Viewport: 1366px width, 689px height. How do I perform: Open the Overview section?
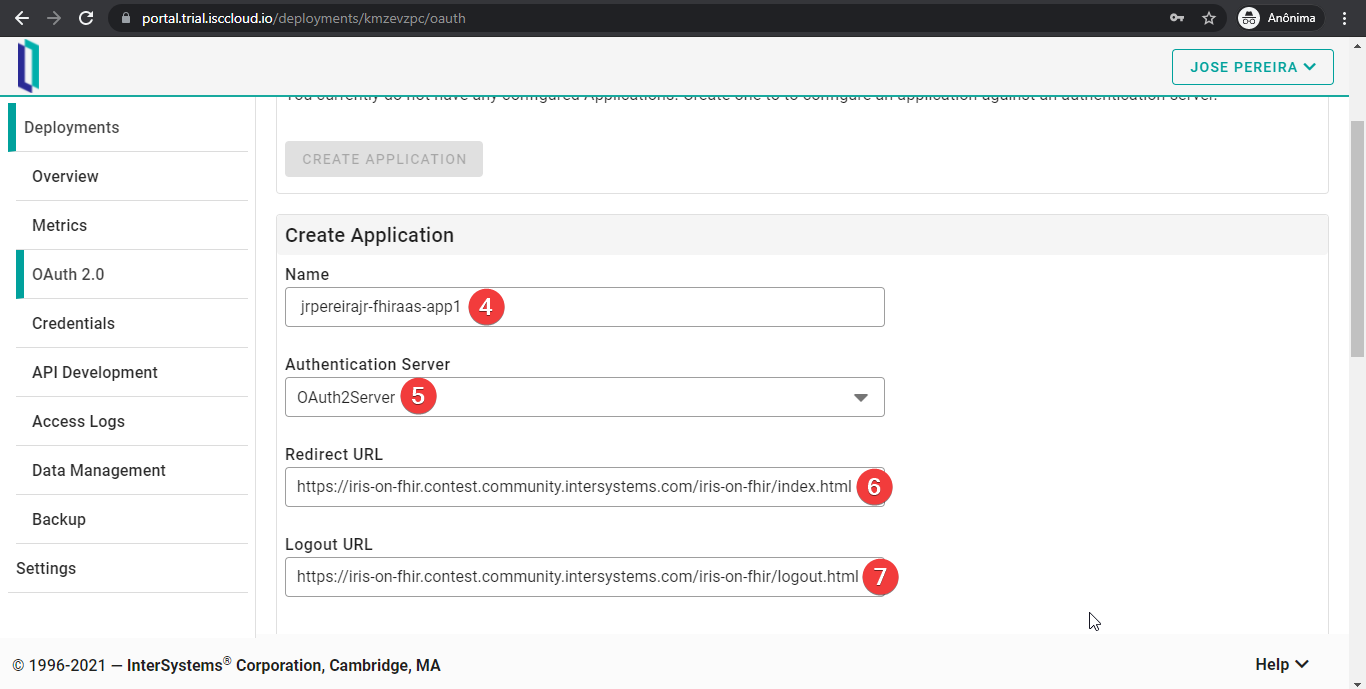(132, 176)
